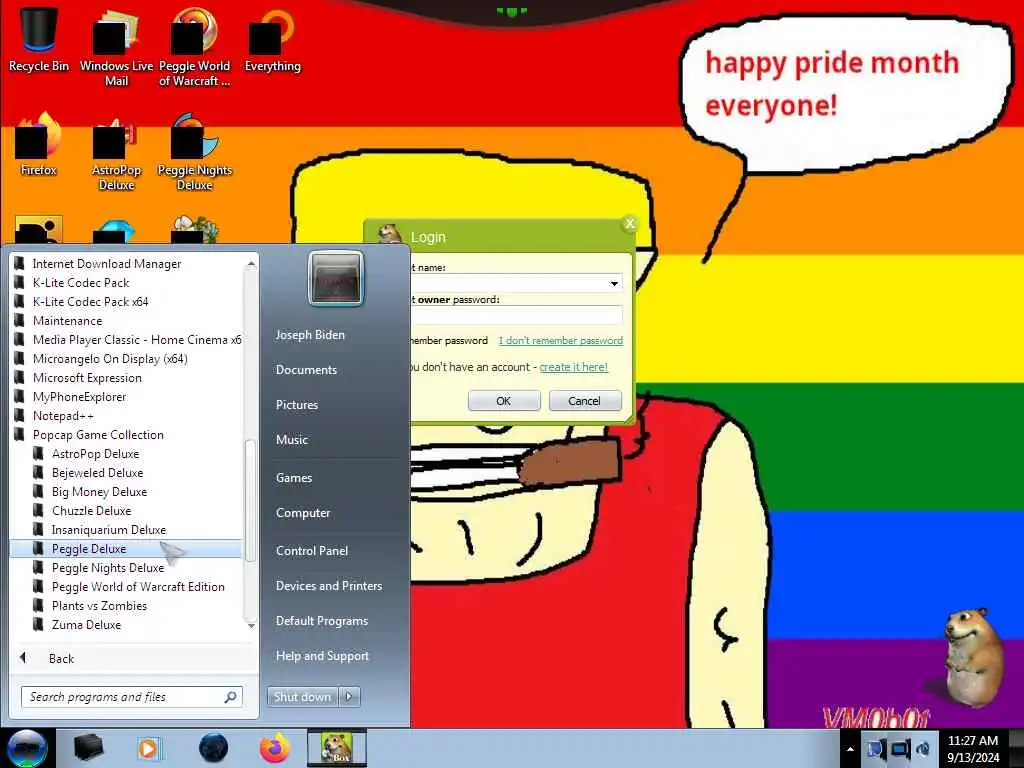1024x768 pixels.
Task: Open account name dropdown in Login dialog
Action: pos(614,283)
